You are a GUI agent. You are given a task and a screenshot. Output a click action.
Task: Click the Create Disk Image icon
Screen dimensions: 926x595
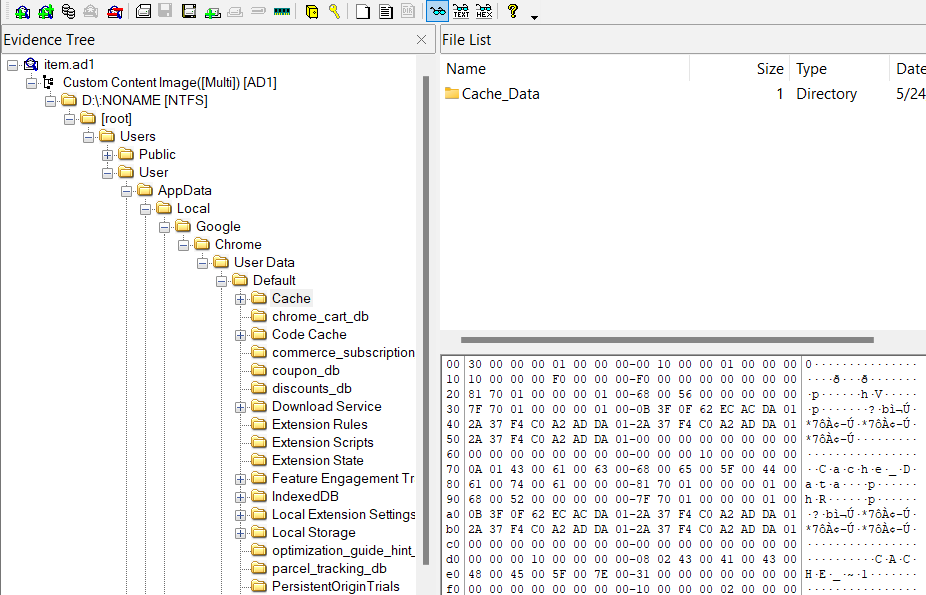tap(143, 11)
